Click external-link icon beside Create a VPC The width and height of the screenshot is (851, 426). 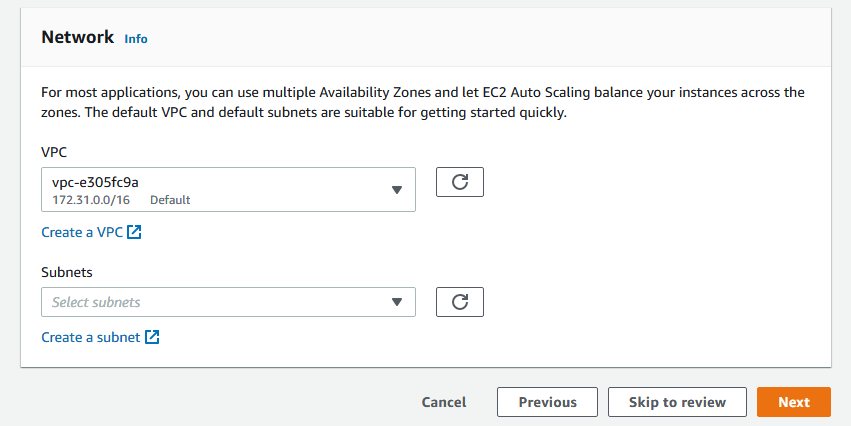point(134,232)
